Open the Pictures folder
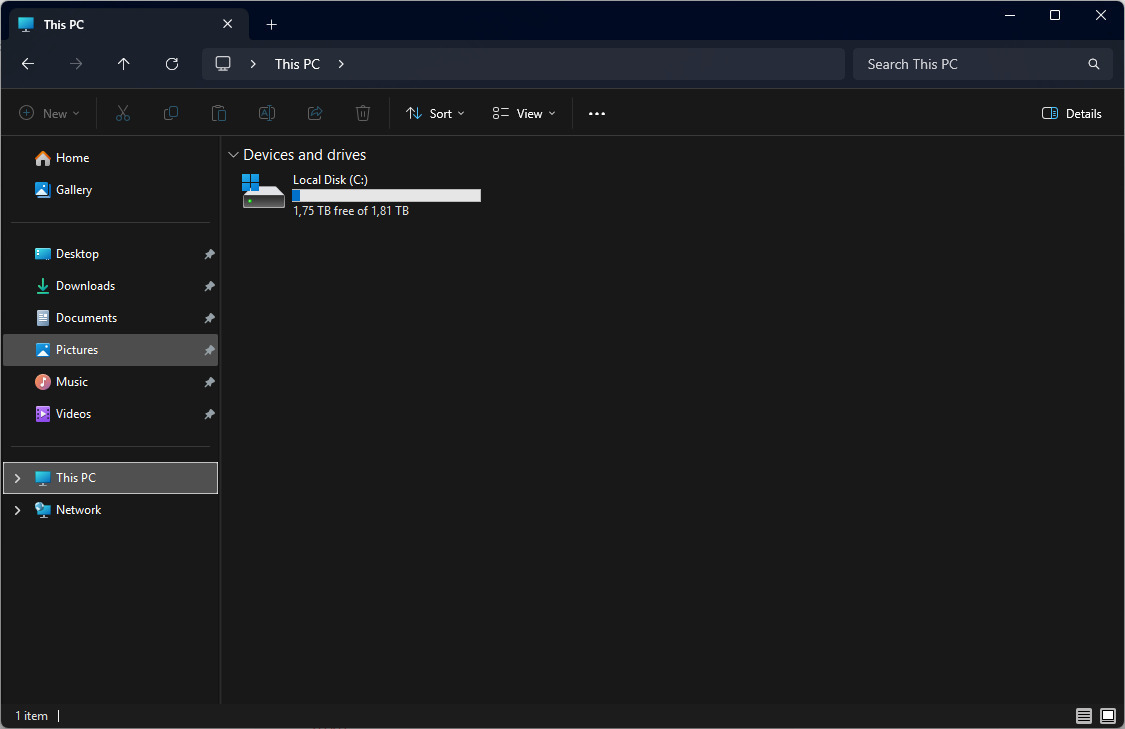Viewport: 1125px width, 729px height. (110, 349)
